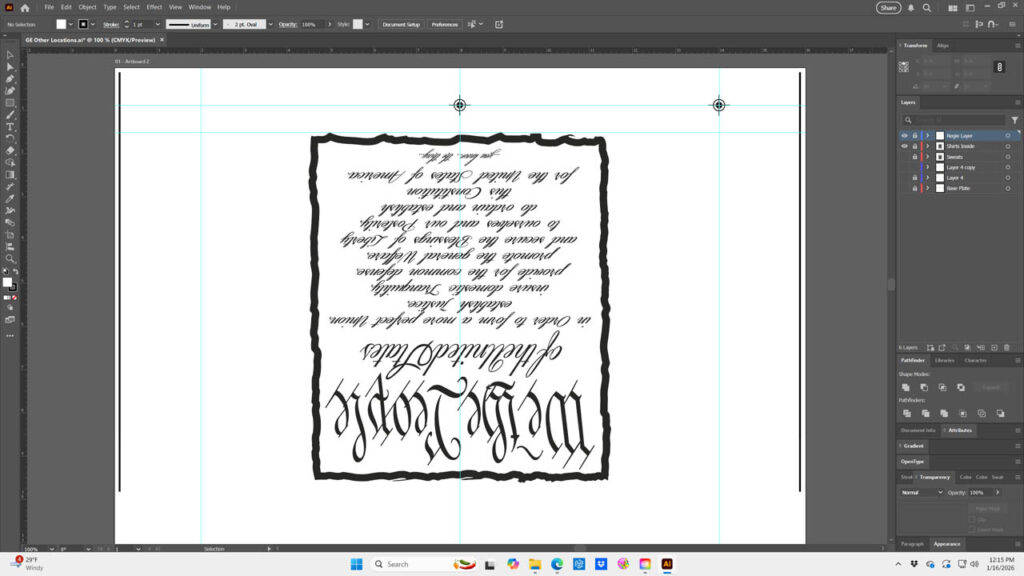The width and height of the screenshot is (1024, 576).
Task: Select the Zoom tool magnifier
Action: (x=10, y=259)
